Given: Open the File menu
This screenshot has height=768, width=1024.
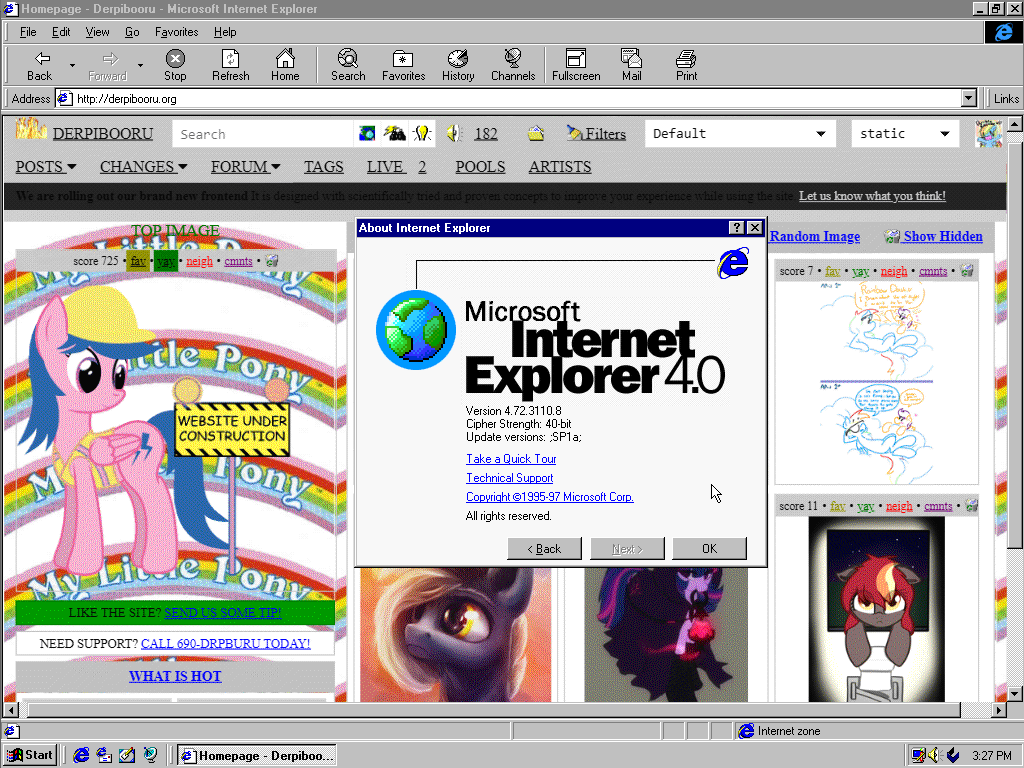Looking at the screenshot, I should tap(28, 32).
